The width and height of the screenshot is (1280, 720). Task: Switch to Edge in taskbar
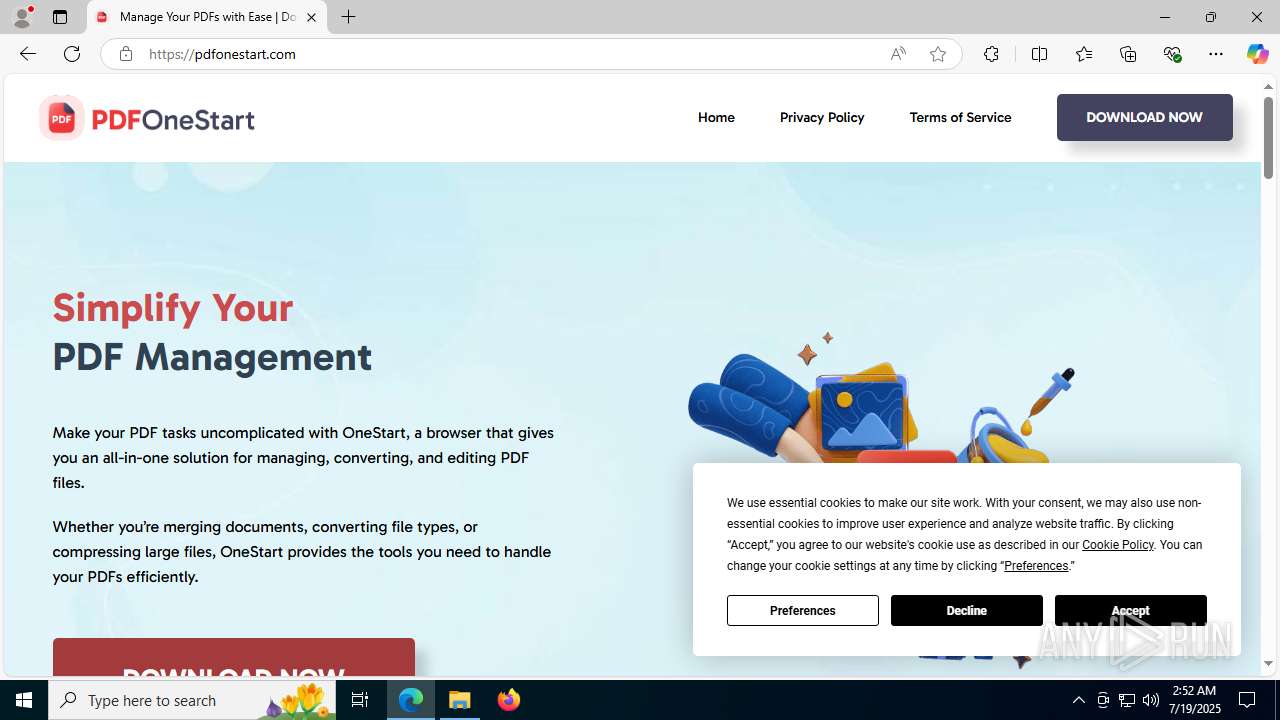pyautogui.click(x=411, y=700)
